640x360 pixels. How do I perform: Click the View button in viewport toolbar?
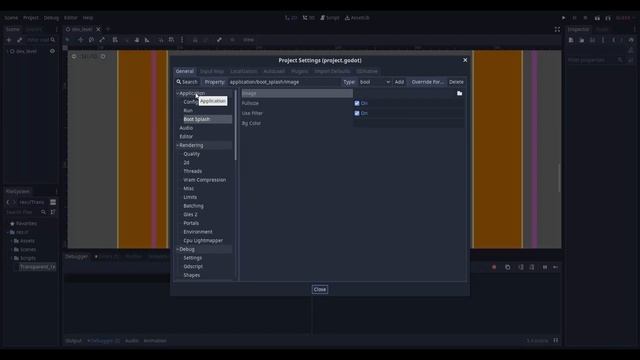coord(249,40)
